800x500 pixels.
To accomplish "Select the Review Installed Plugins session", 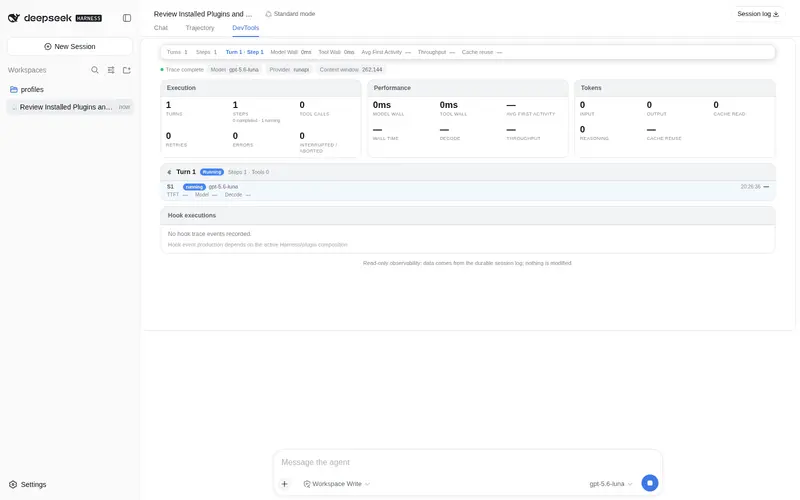I will pos(70,107).
